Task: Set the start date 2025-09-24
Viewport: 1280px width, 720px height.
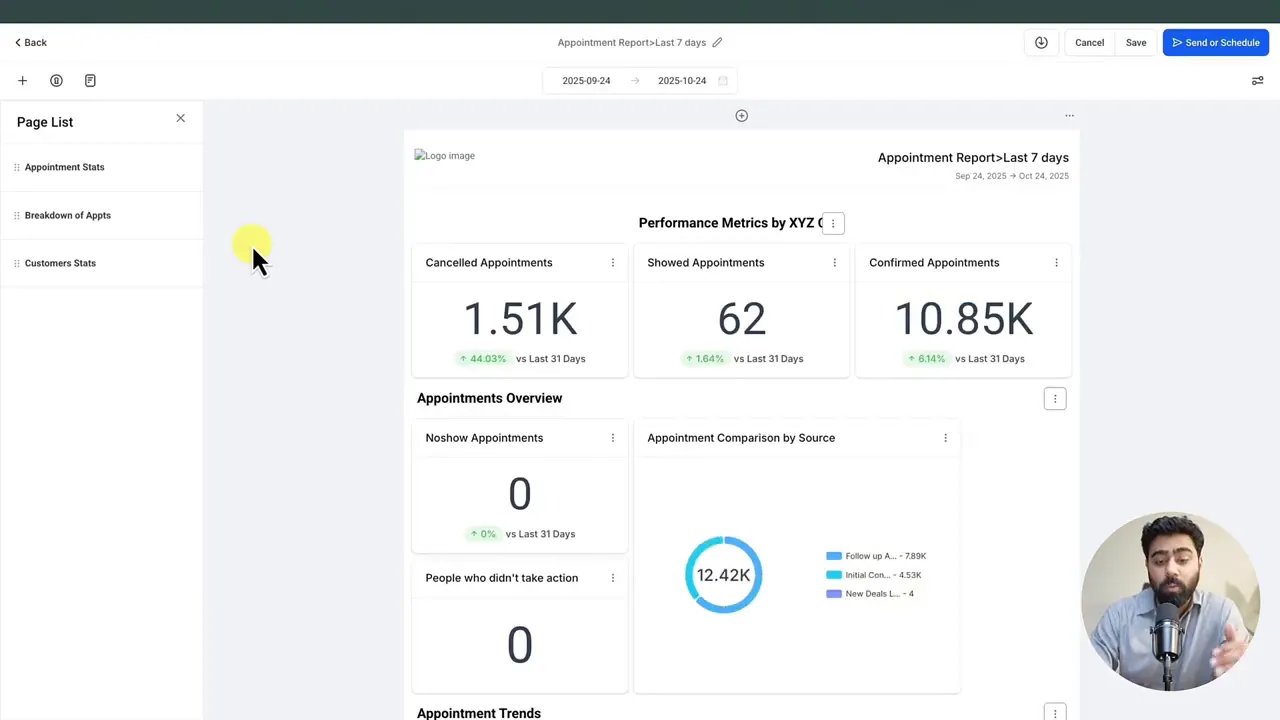Action: coord(586,80)
